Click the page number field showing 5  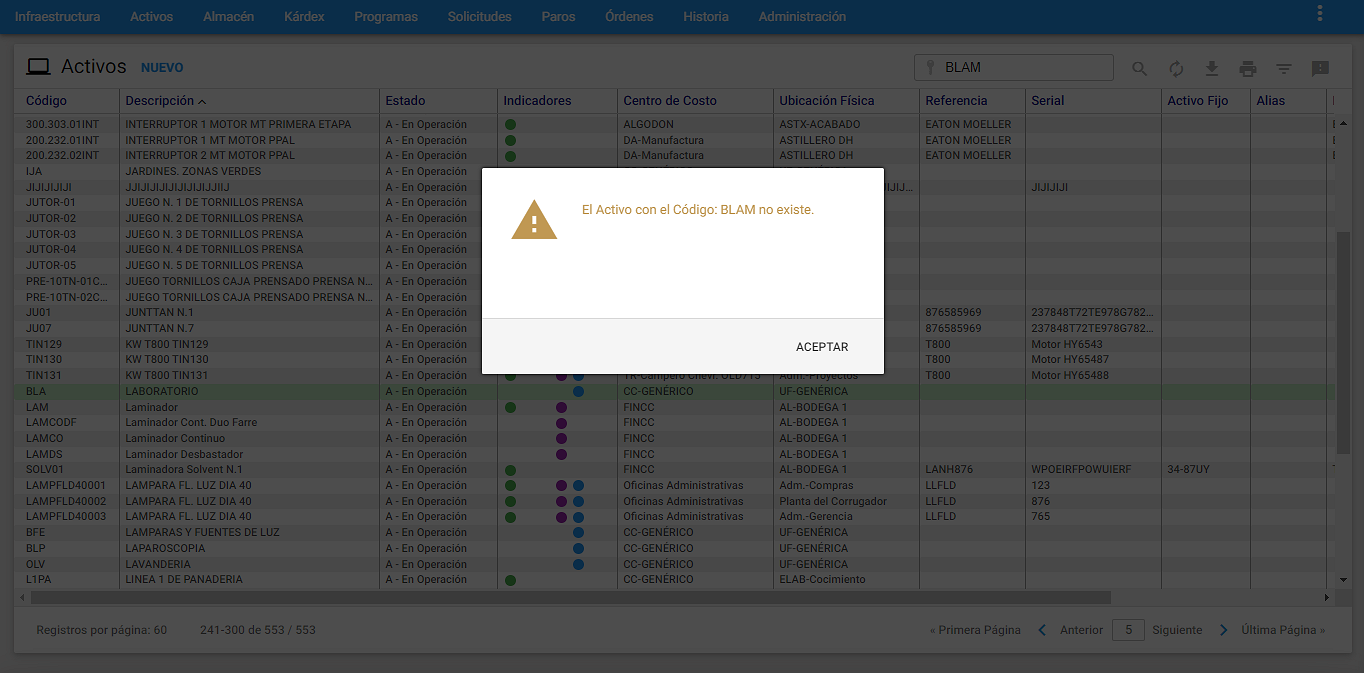tap(1129, 630)
